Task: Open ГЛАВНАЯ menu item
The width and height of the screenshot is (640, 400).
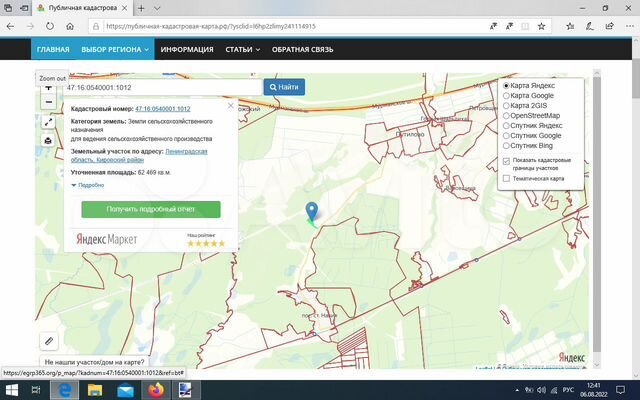Action: [x=53, y=49]
